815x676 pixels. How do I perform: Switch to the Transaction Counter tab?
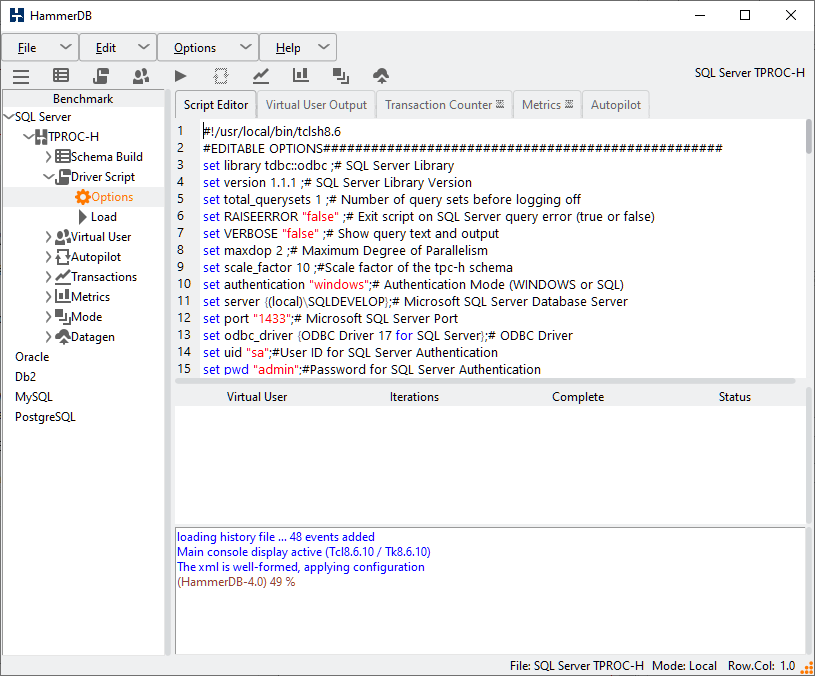tap(444, 105)
